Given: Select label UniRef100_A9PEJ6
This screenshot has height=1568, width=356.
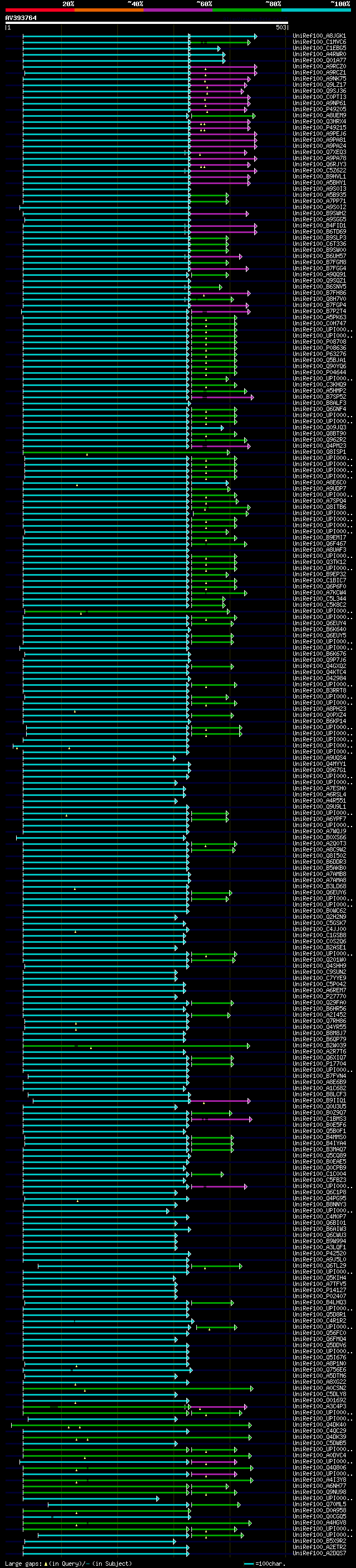Looking at the screenshot, I should coord(319,133).
